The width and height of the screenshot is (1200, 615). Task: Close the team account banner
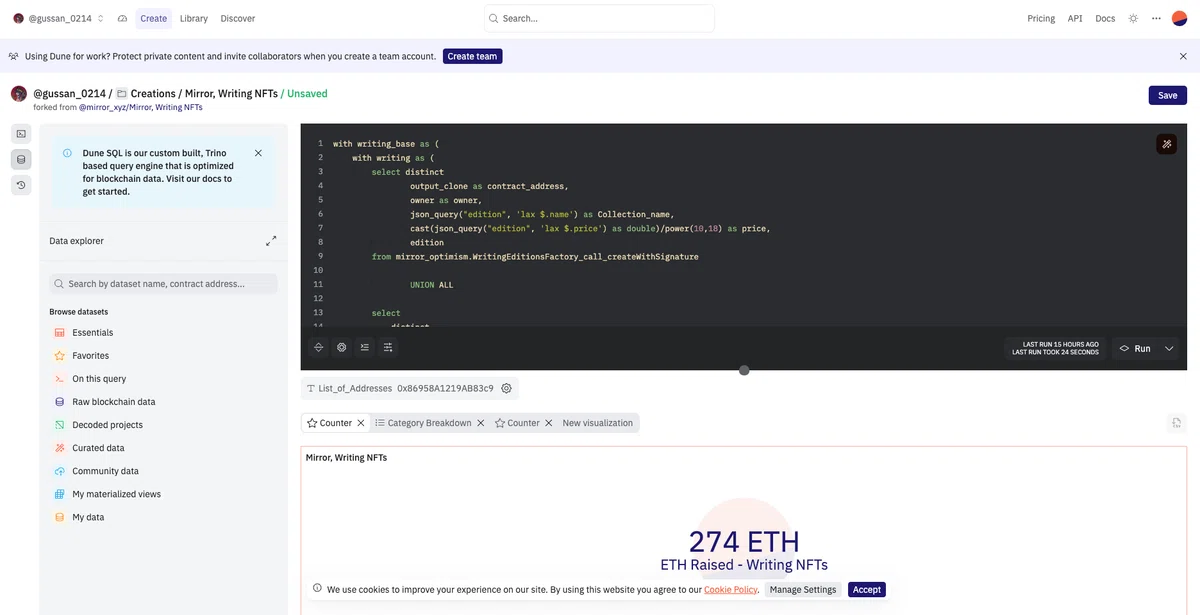[1183, 56]
